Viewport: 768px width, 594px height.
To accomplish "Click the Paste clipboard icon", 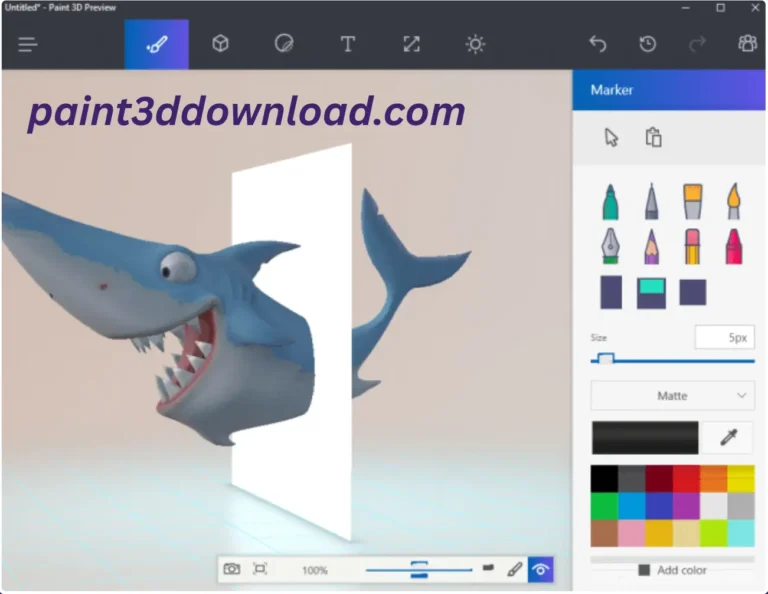I will [653, 137].
